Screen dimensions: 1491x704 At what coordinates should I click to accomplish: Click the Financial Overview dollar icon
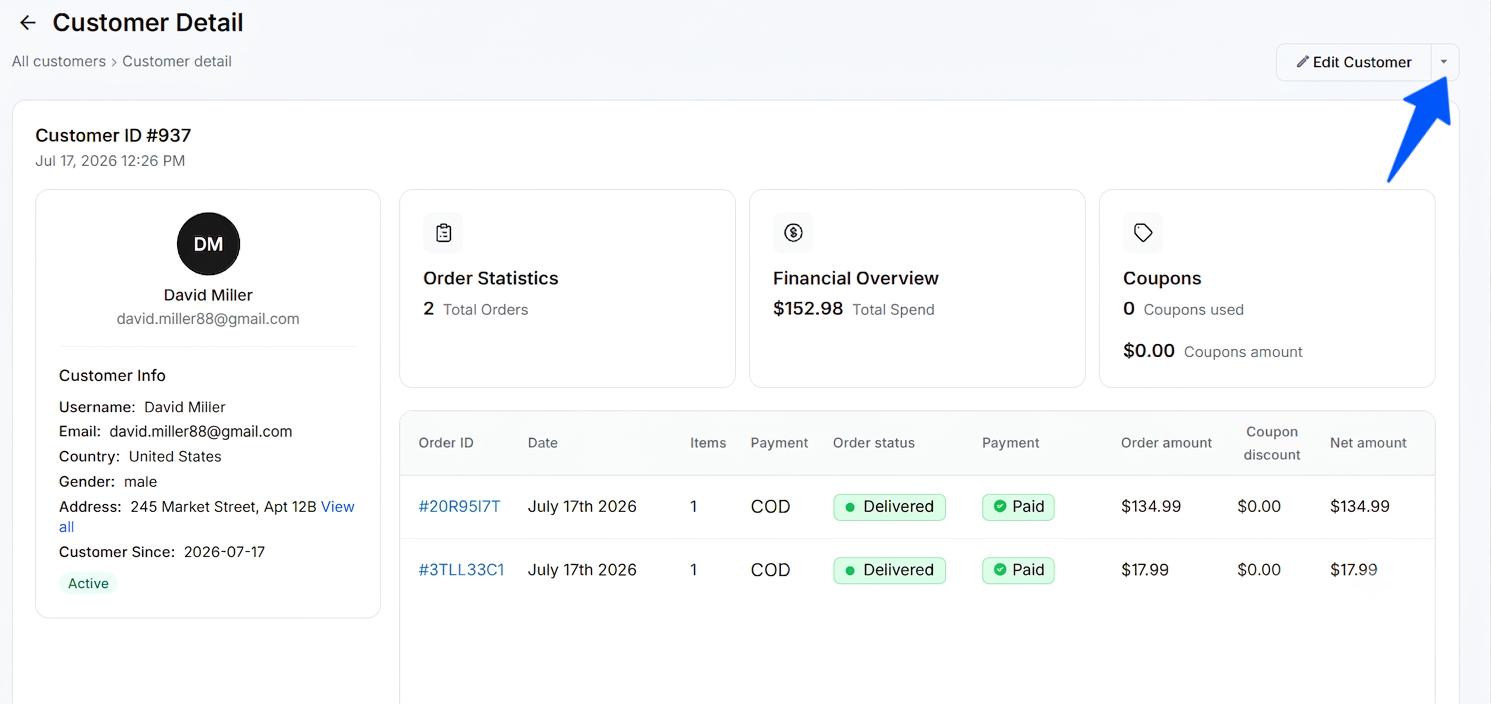[793, 233]
